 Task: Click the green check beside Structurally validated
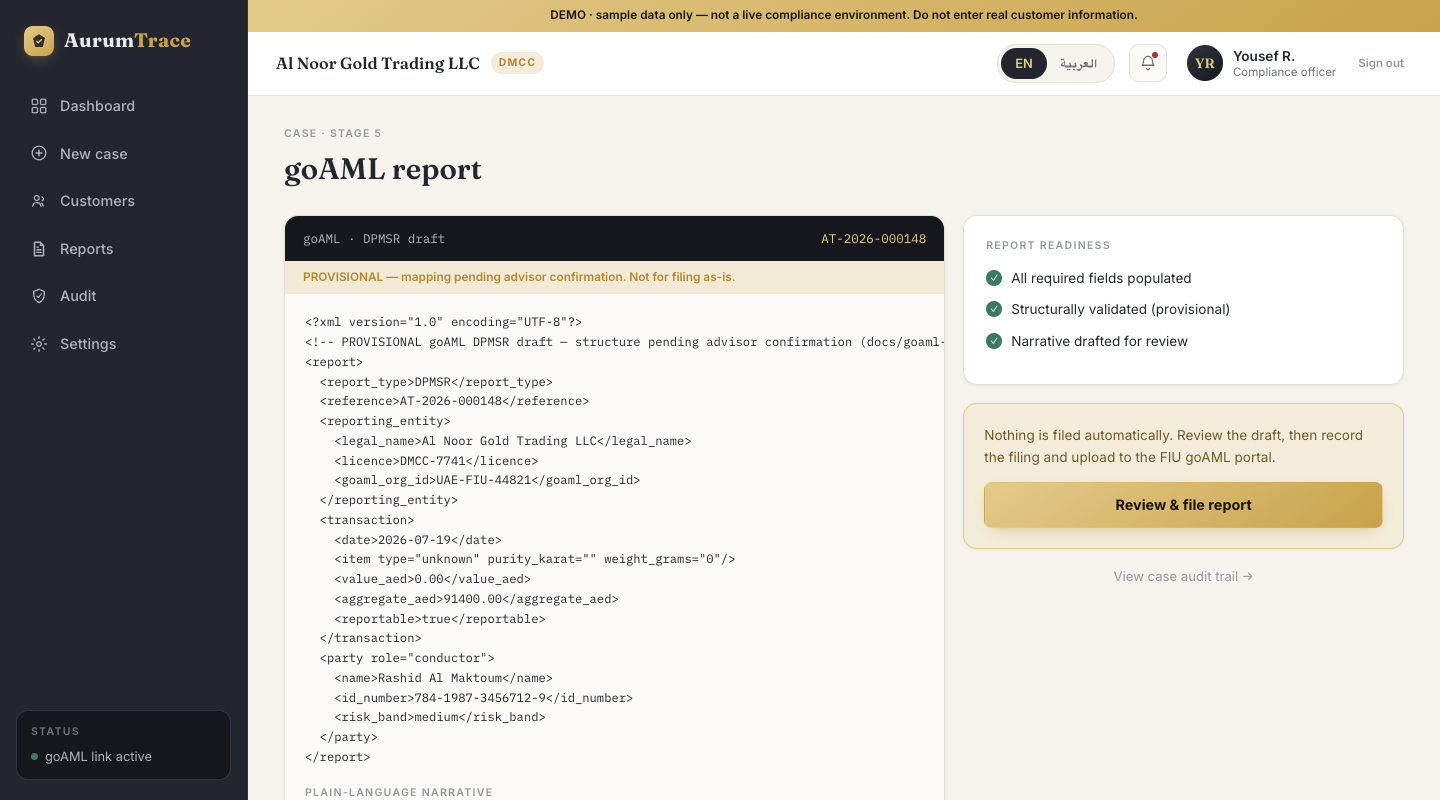coord(994,309)
